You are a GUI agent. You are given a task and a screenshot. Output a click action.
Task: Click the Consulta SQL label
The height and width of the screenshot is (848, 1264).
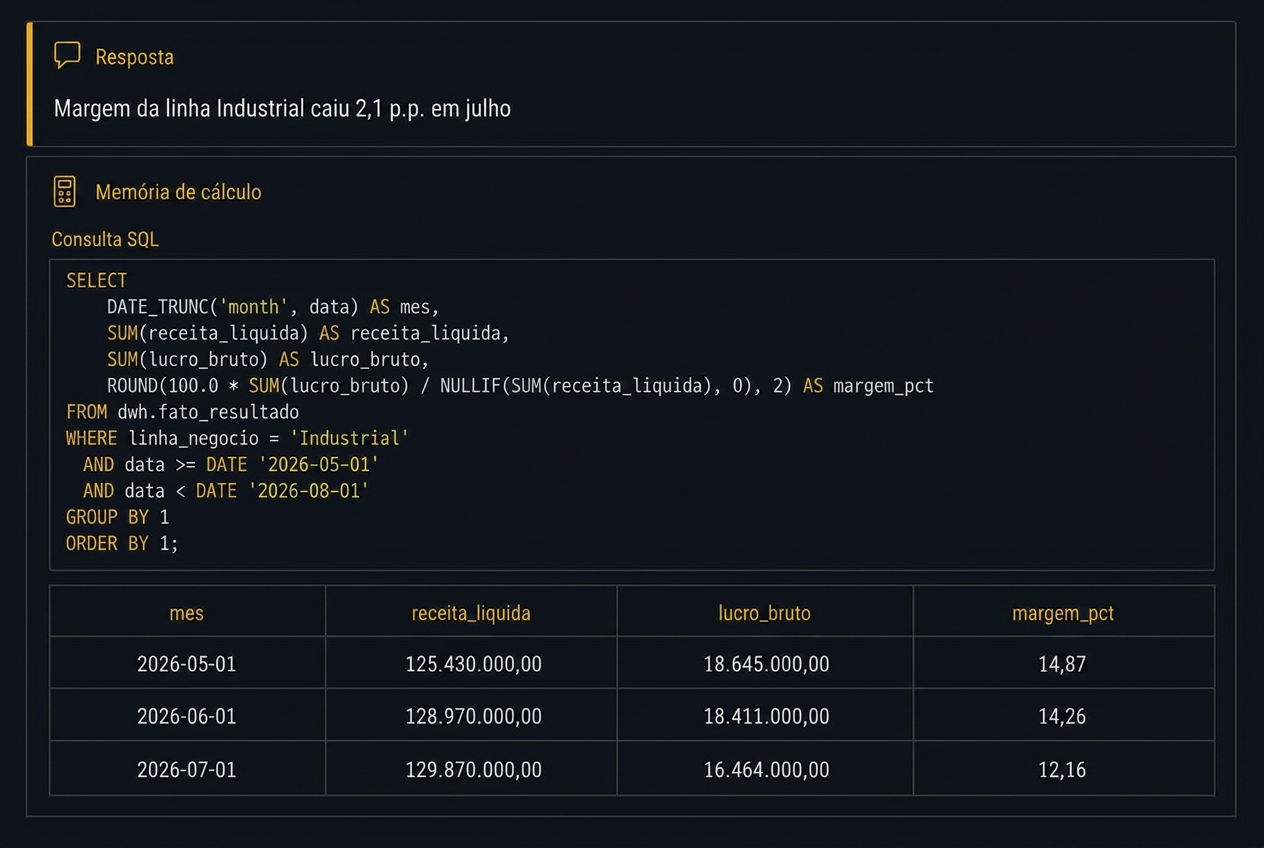click(x=105, y=239)
